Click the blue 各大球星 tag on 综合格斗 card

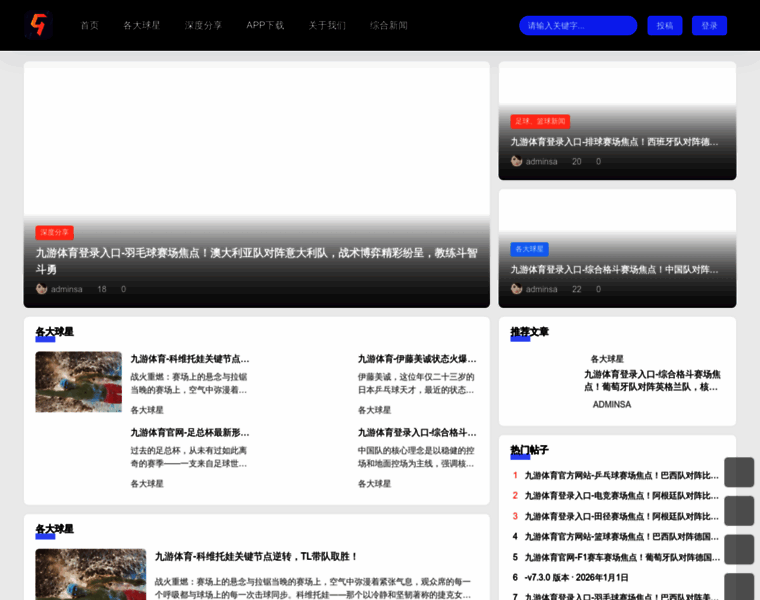point(529,249)
